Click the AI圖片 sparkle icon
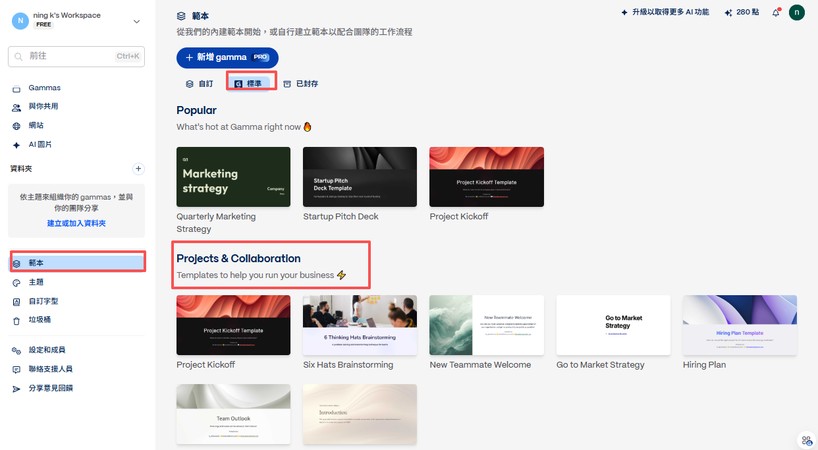The image size is (818, 450). (x=16, y=145)
